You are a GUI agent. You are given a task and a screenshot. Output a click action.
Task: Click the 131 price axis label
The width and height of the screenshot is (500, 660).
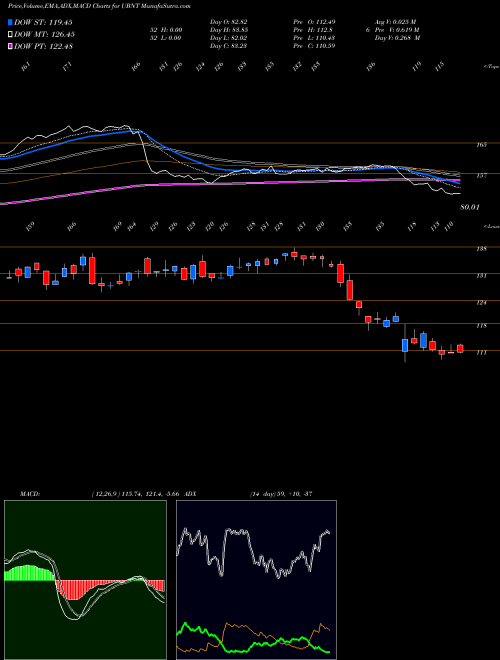click(x=481, y=276)
